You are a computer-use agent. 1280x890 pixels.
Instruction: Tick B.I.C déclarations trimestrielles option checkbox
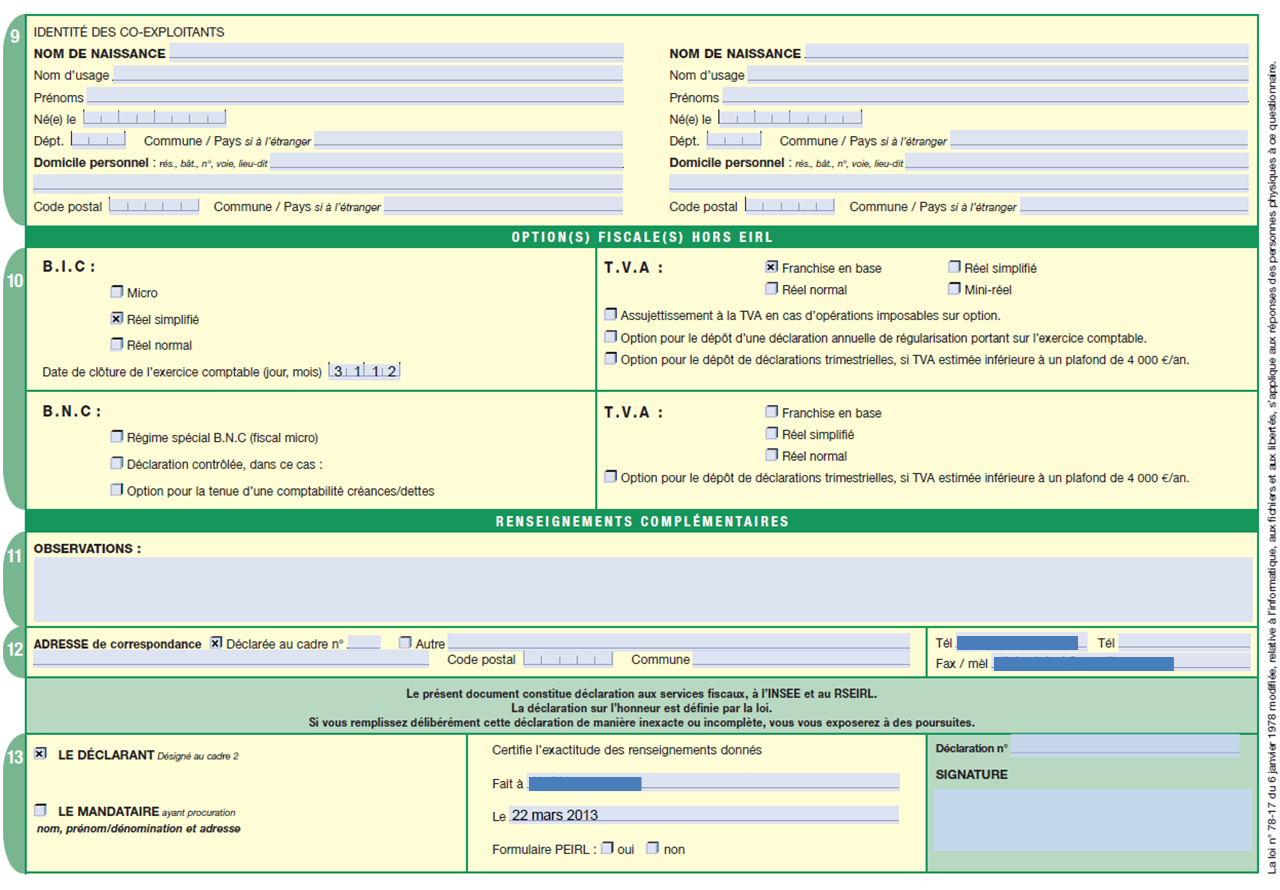[x=611, y=359]
